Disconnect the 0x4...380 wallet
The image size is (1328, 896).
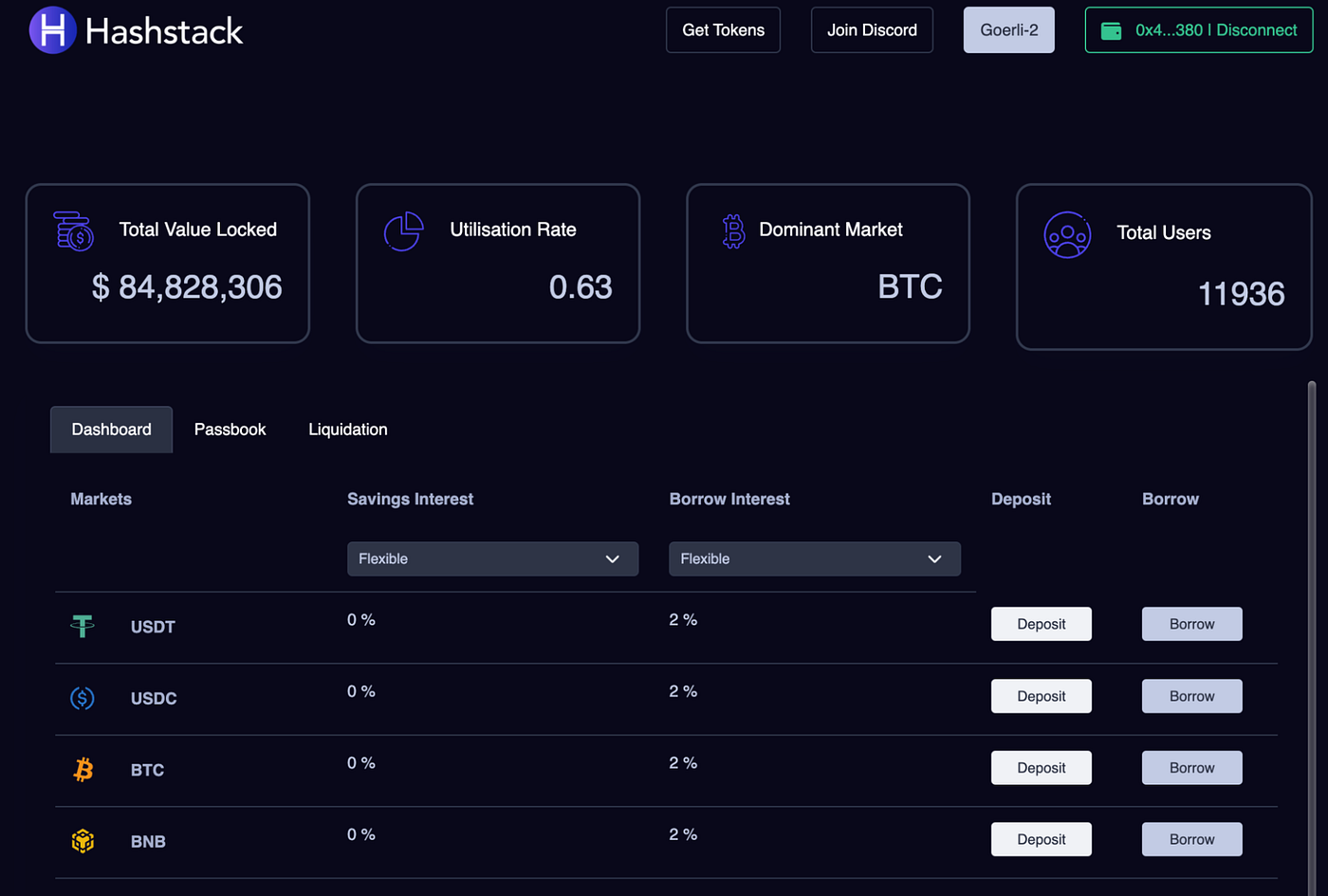click(1199, 30)
